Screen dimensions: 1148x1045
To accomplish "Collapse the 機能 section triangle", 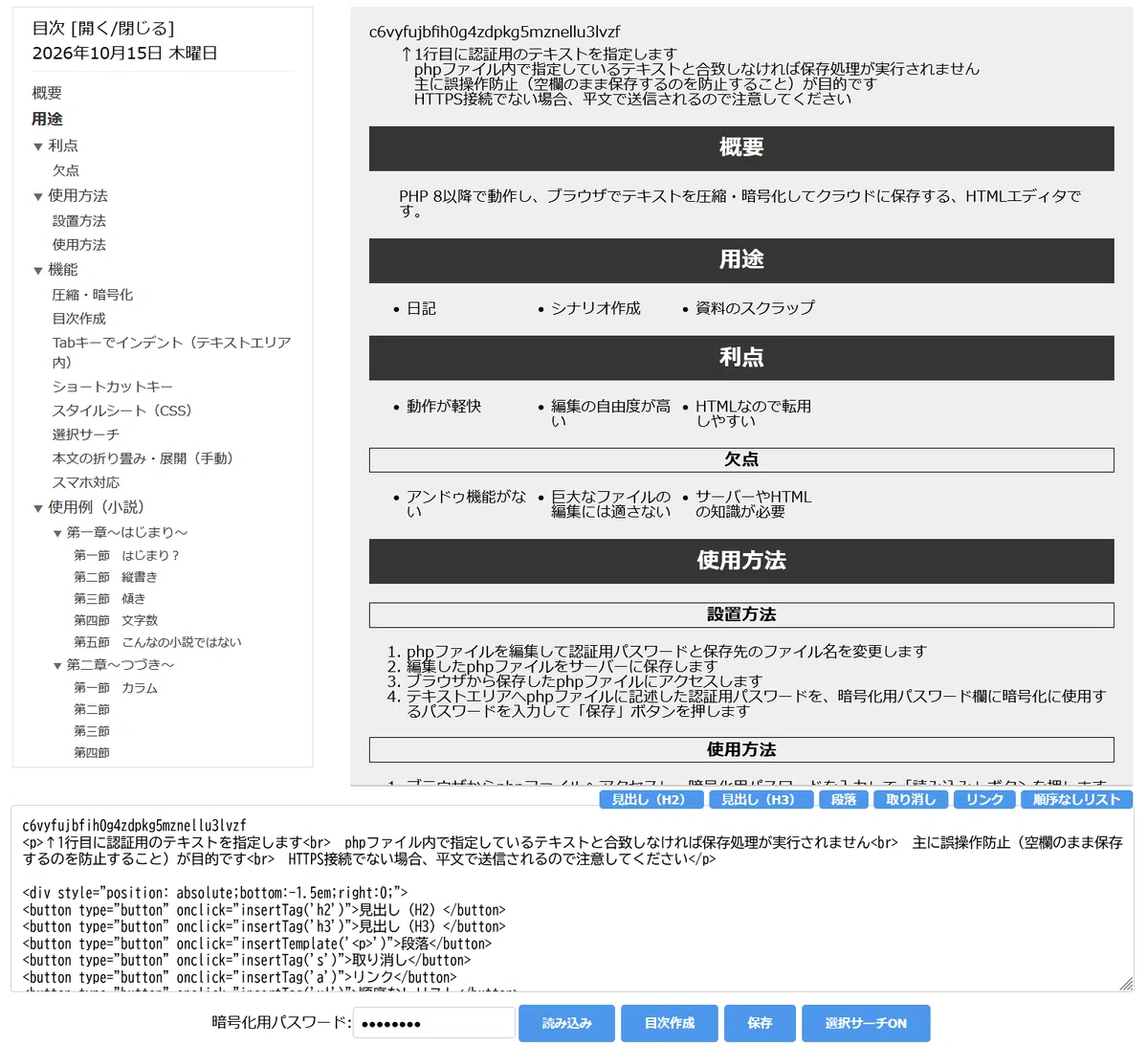I will (x=38, y=271).
